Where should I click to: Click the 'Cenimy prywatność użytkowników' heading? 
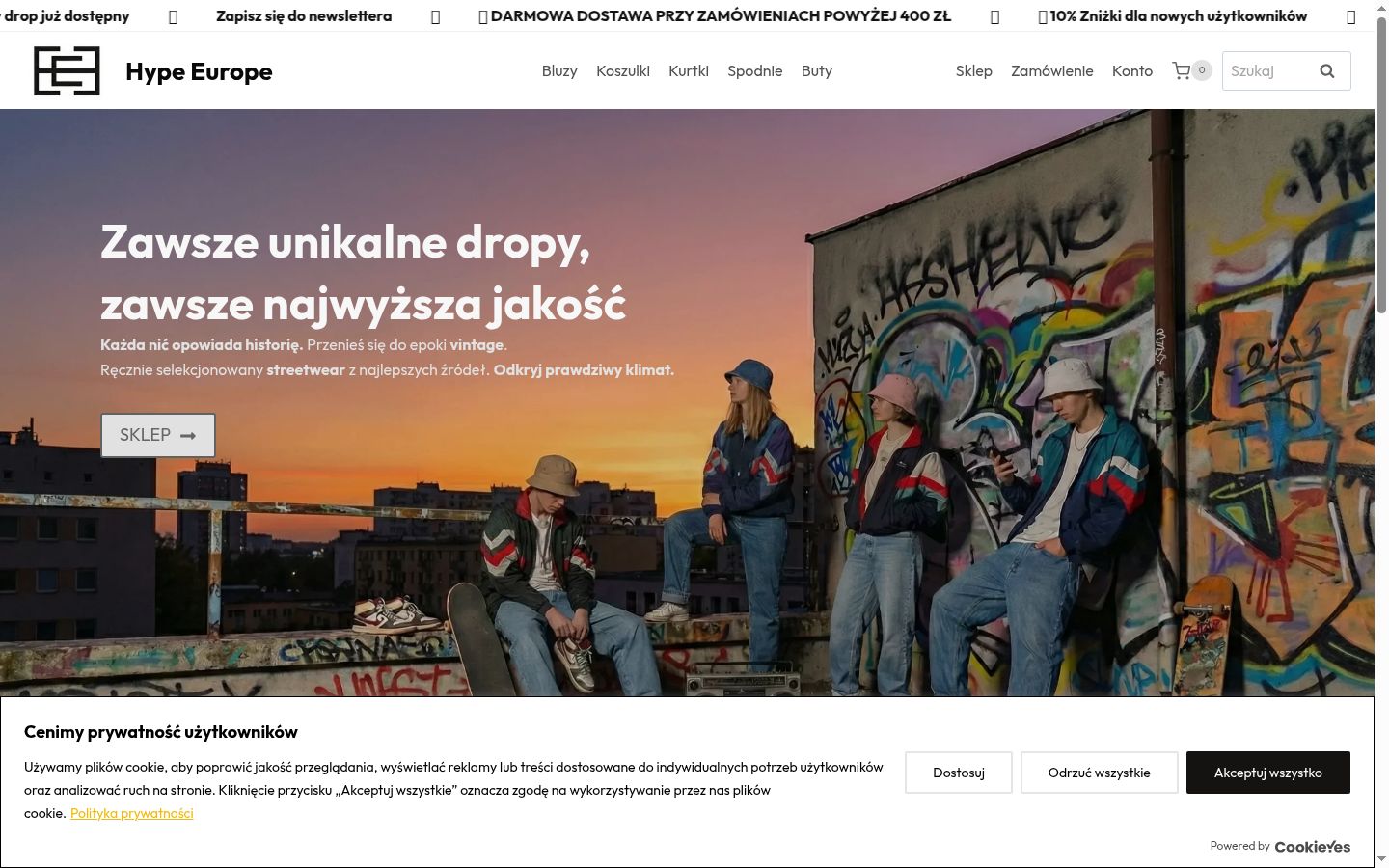click(161, 732)
